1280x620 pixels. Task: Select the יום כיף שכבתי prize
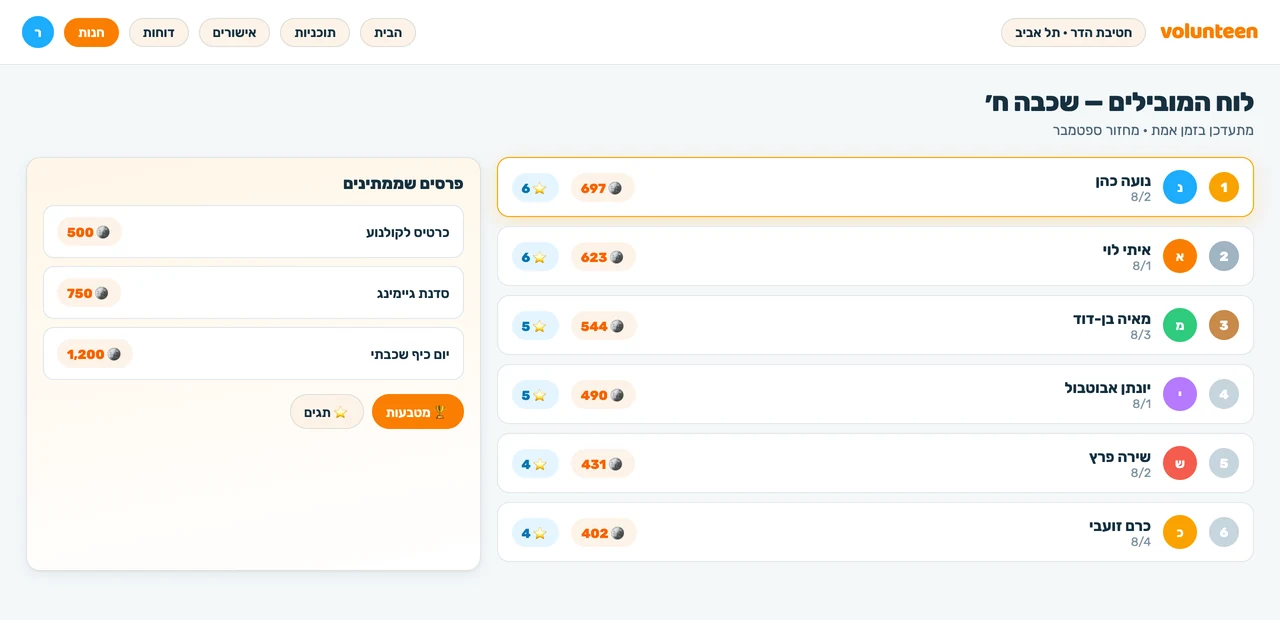coord(253,354)
